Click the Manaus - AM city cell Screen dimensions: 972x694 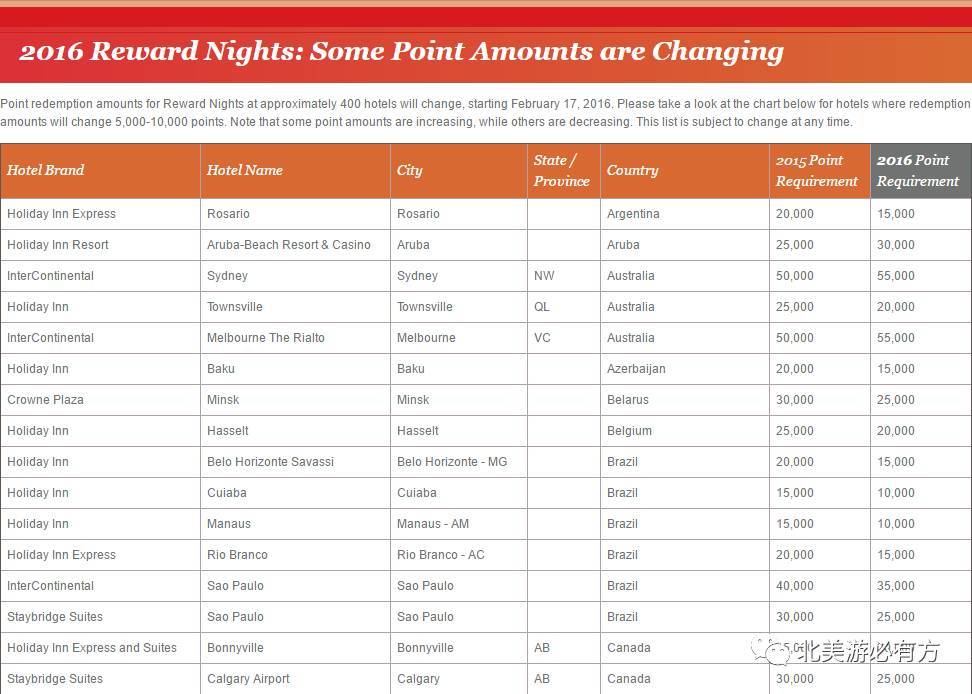(459, 524)
